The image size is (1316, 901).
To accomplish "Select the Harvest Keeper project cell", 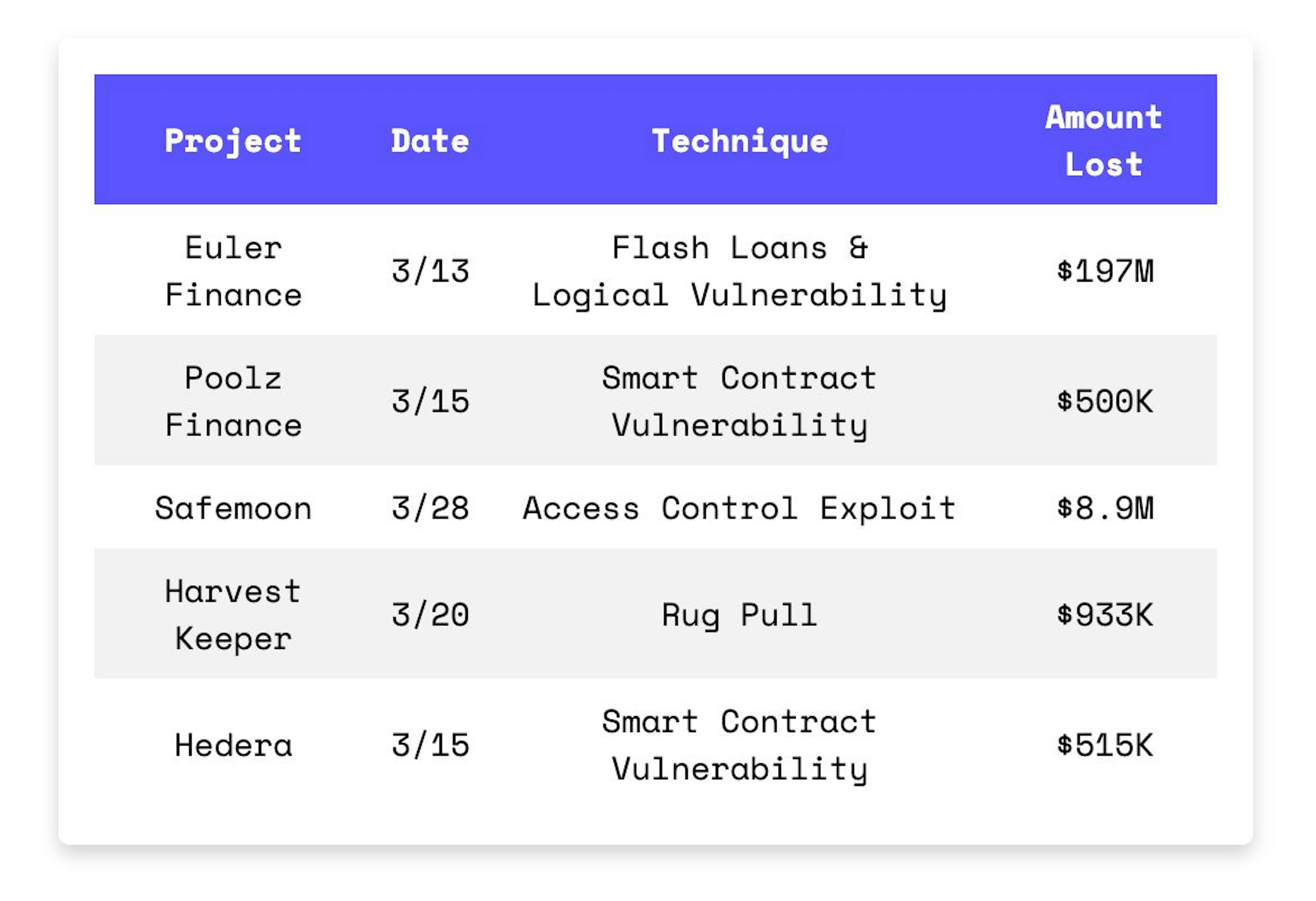I will click(233, 615).
